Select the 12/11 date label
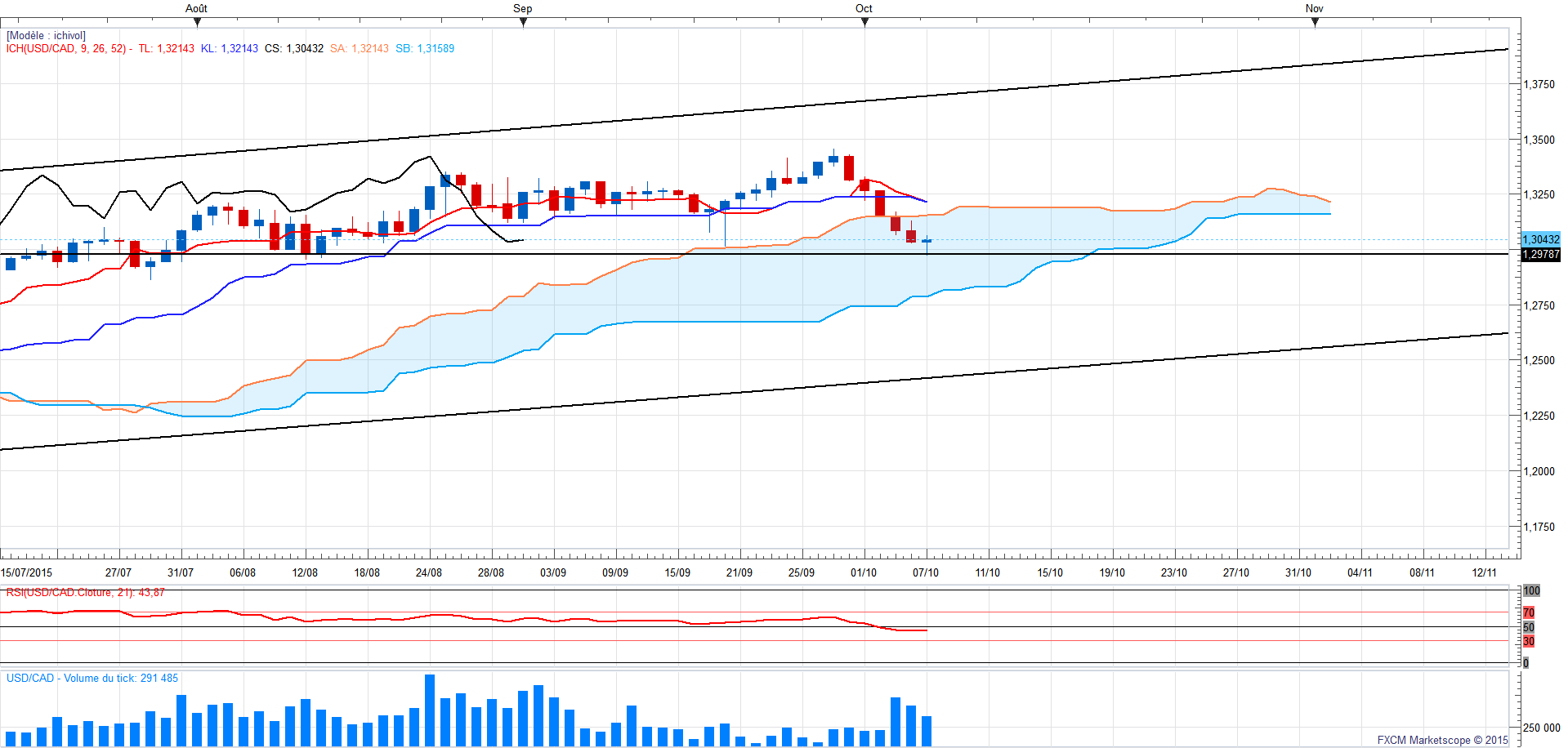1568x748 pixels. click(x=1485, y=572)
